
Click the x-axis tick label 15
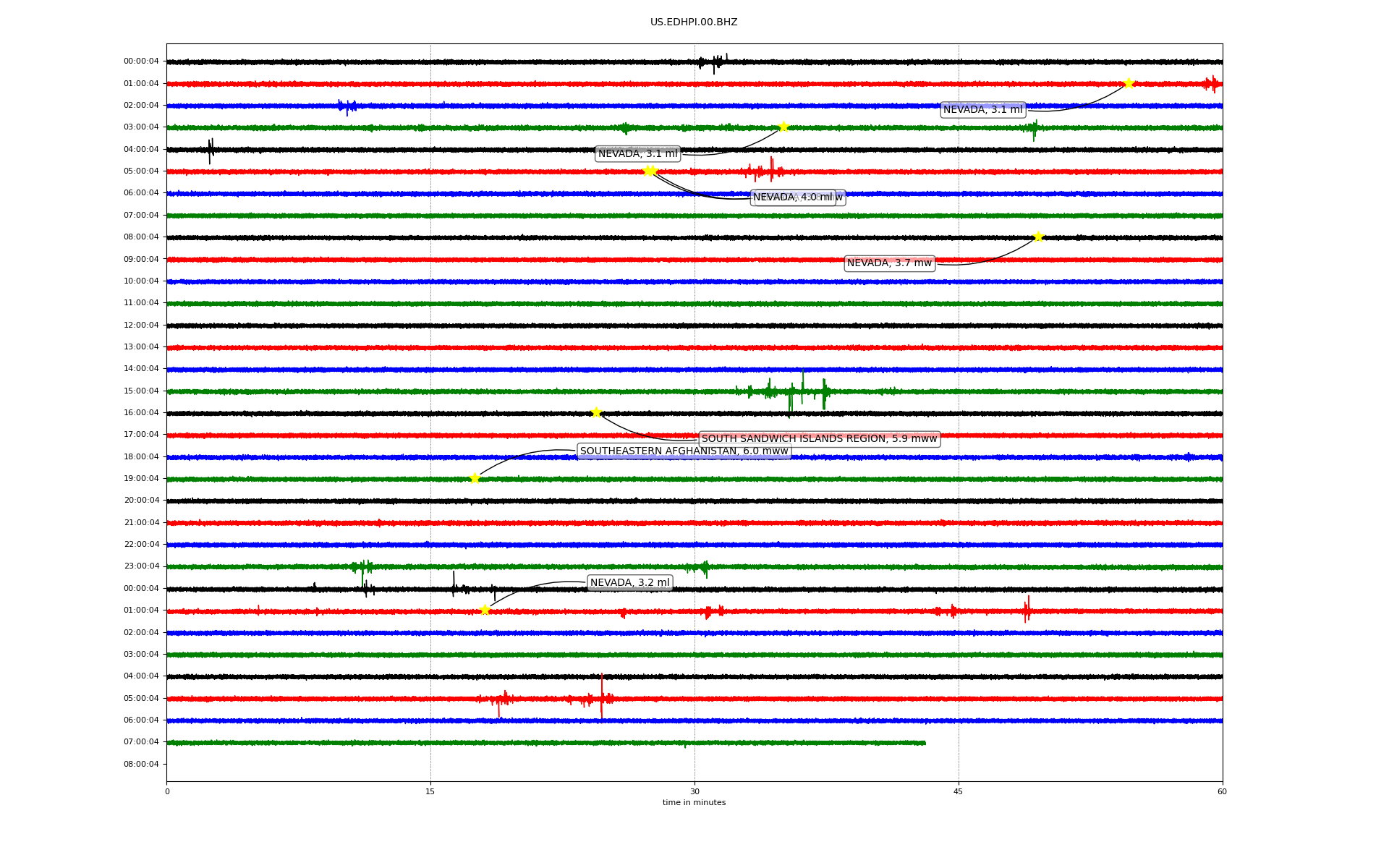tap(430, 791)
